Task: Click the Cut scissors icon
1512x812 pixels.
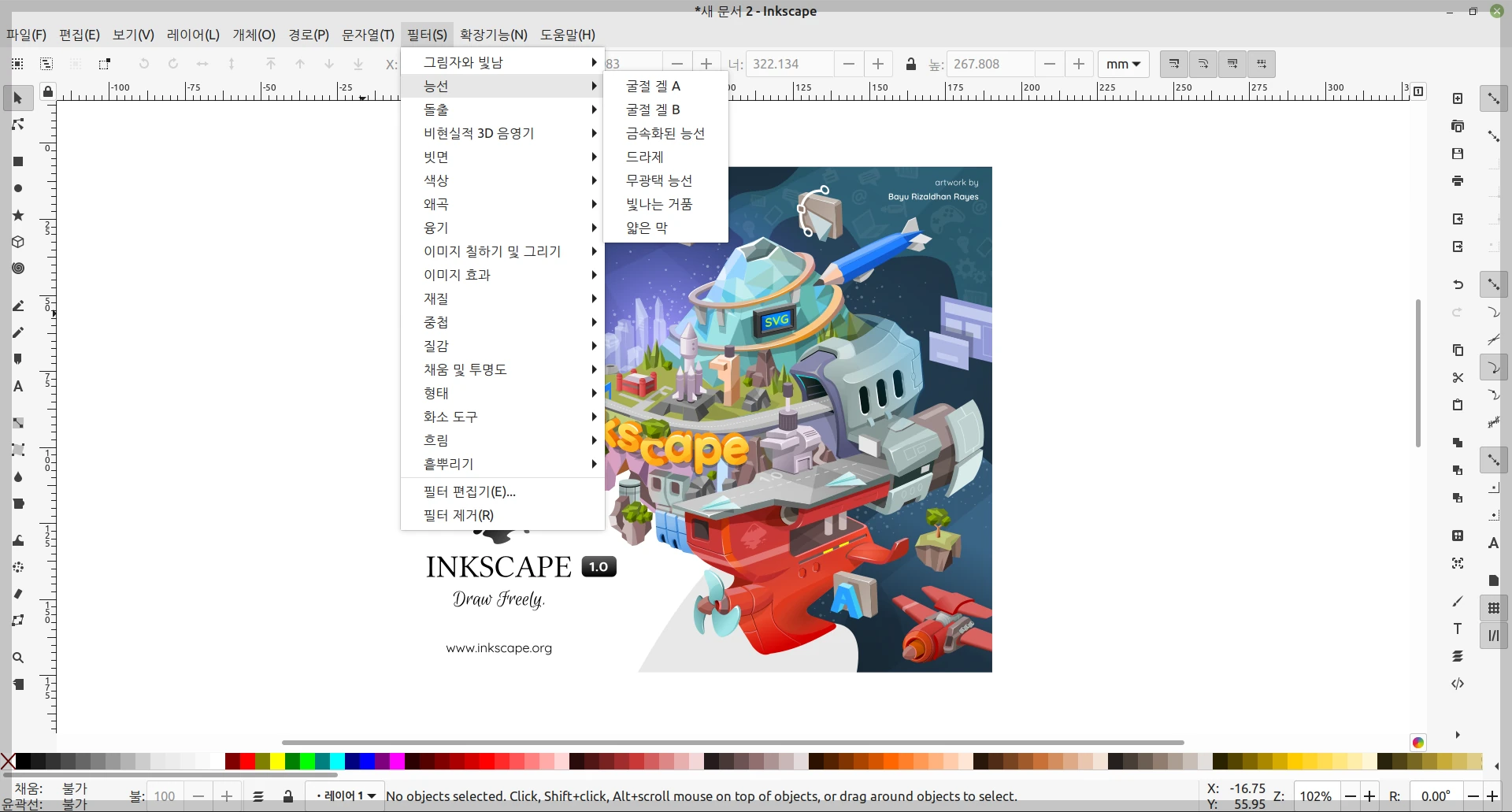Action: click(x=1458, y=377)
